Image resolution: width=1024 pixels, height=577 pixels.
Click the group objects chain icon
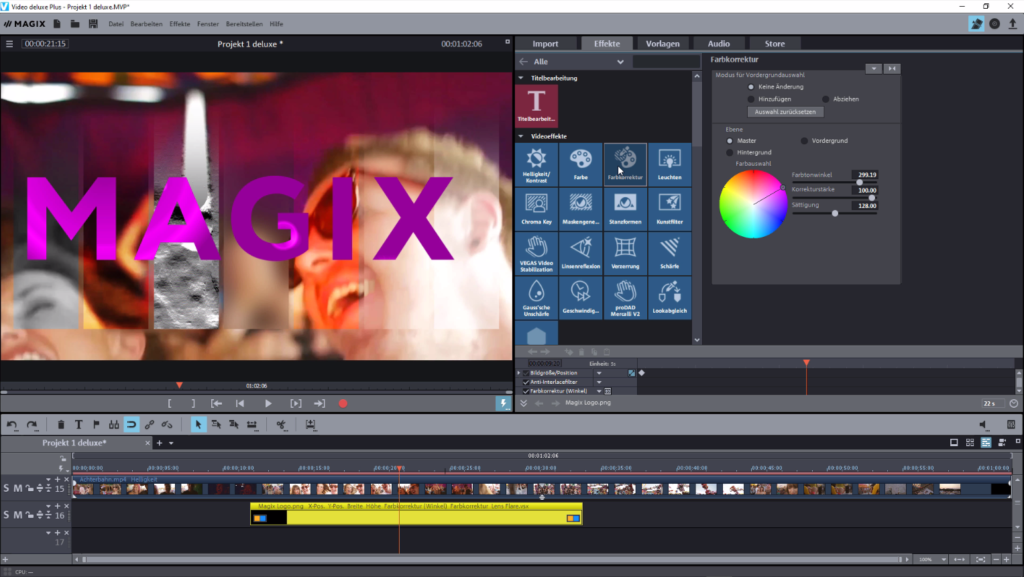point(150,424)
